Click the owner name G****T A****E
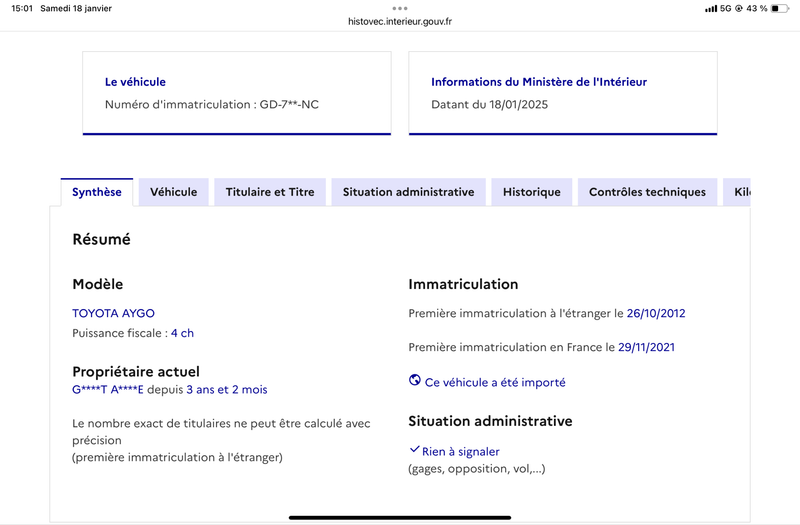Image resolution: width=800 pixels, height=525 pixels. click(x=108, y=390)
